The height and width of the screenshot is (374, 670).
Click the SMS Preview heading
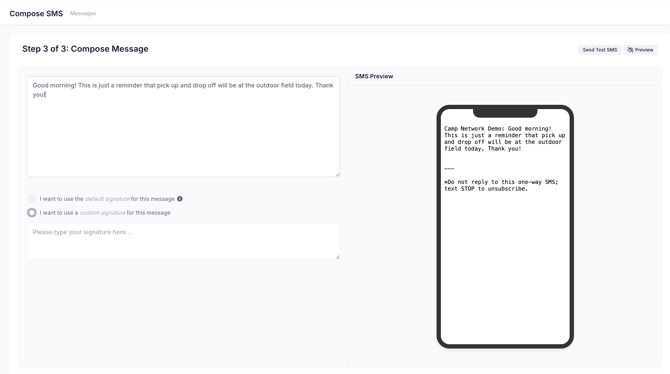(374, 76)
